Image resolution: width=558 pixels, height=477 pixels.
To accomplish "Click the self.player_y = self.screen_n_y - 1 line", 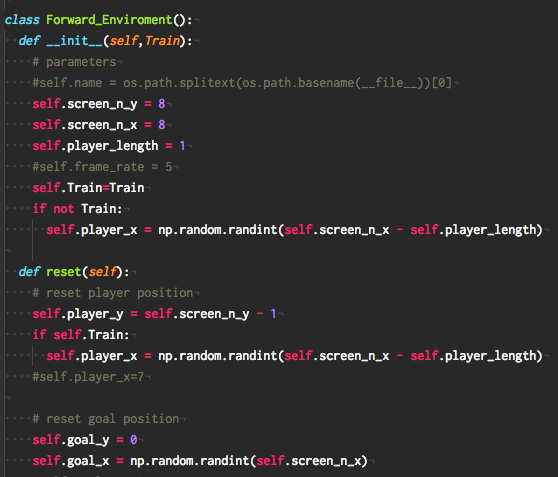I will 154,314.
